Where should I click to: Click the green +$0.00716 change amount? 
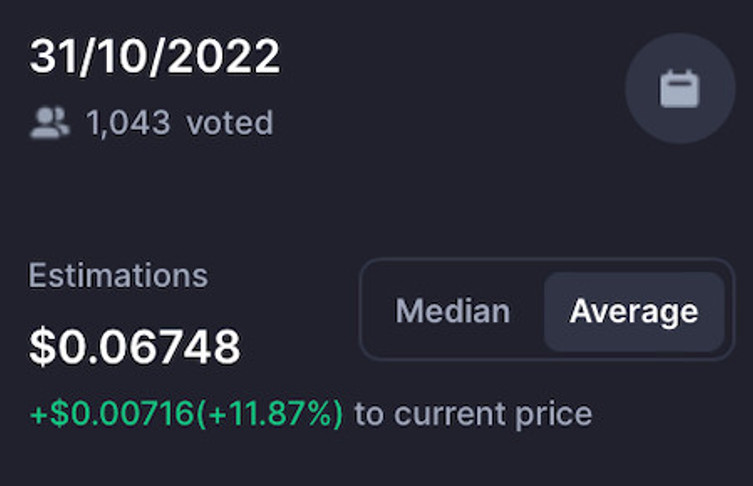[112, 413]
